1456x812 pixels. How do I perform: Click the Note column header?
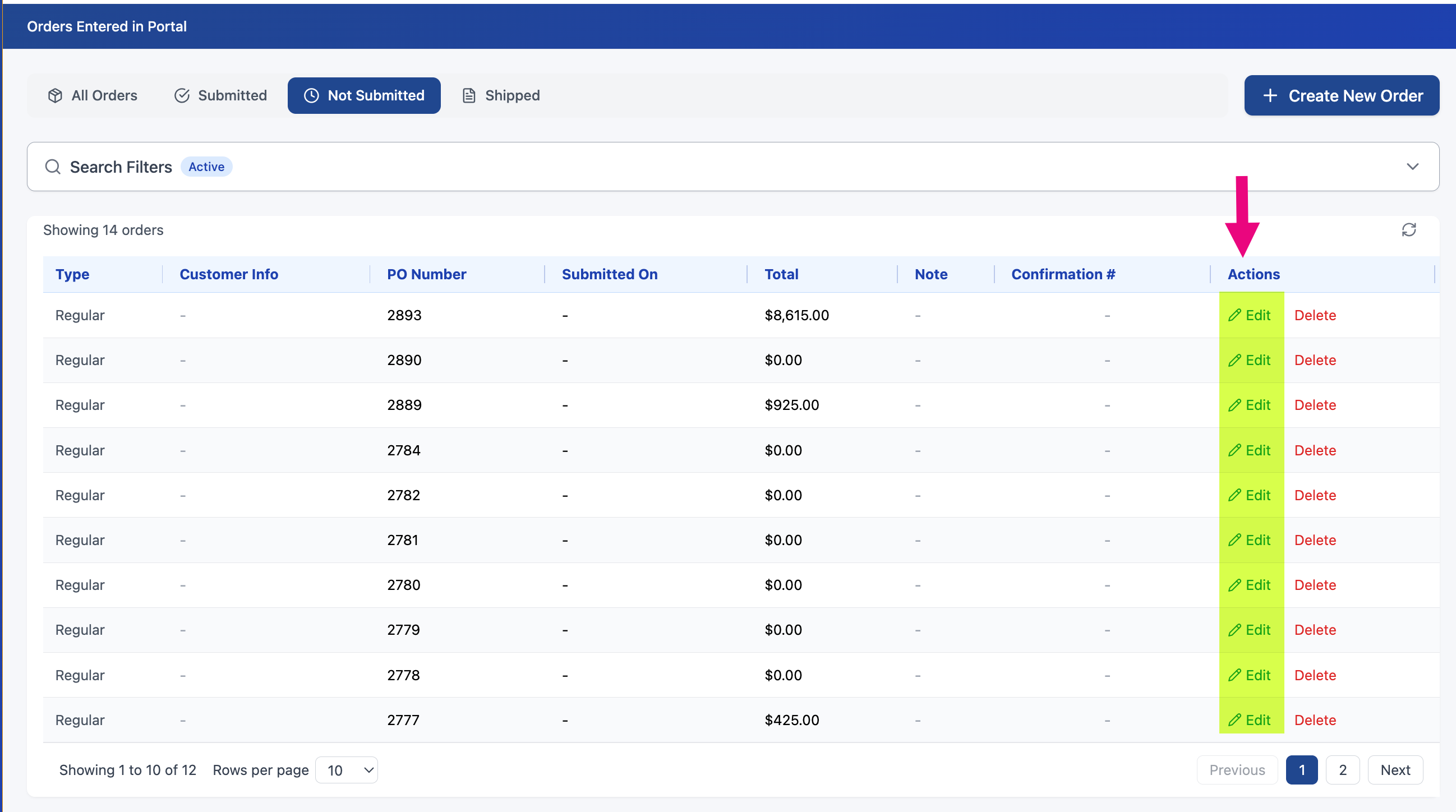tap(931, 274)
